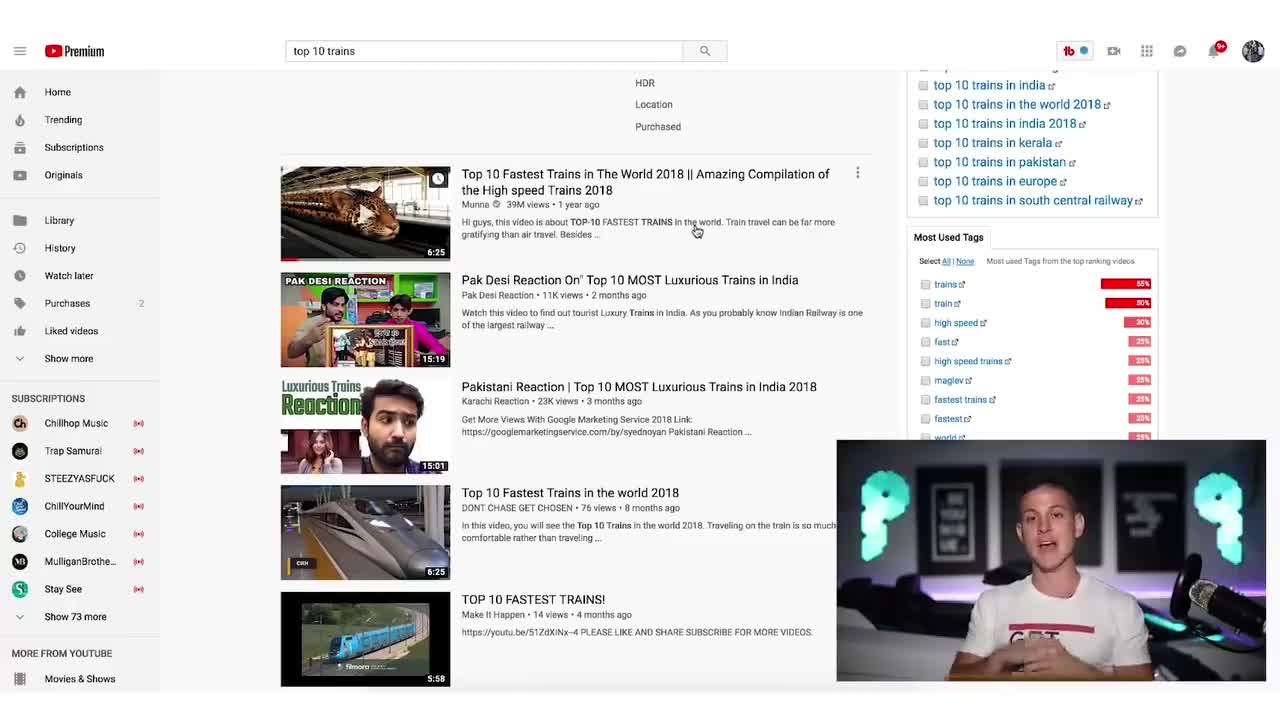This screenshot has height=720, width=1280.
Task: Open the messages share icon
Action: (x=1180, y=51)
